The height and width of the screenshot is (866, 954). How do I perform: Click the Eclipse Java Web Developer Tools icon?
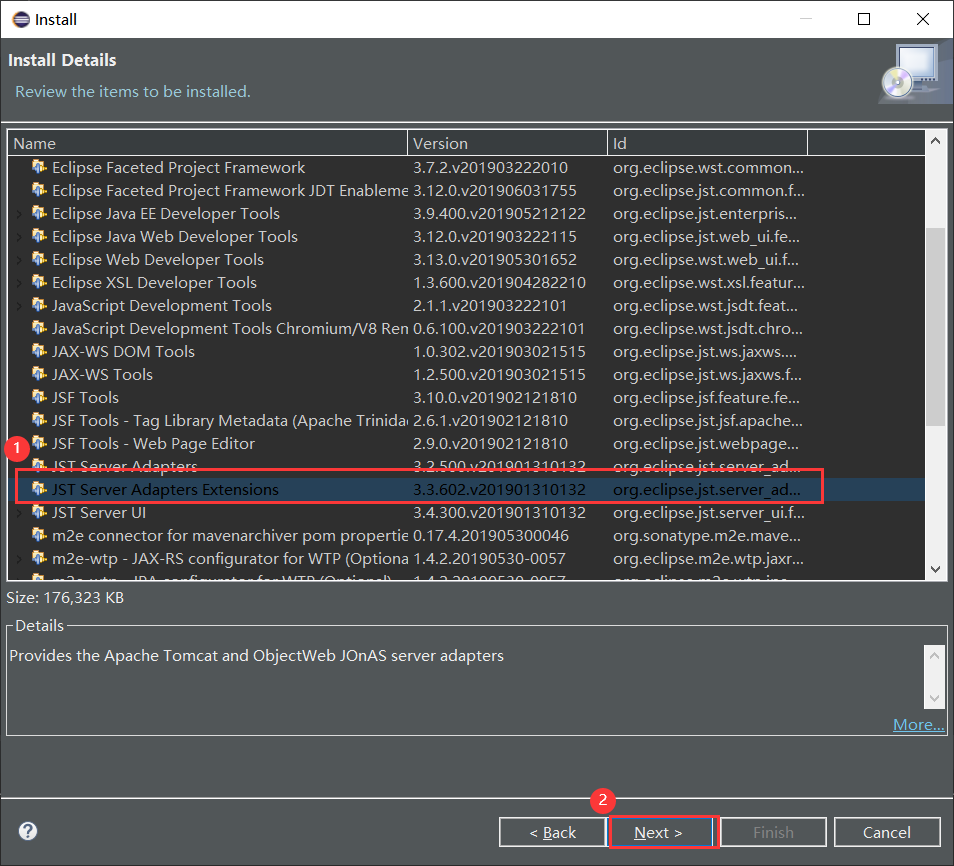pyautogui.click(x=39, y=236)
